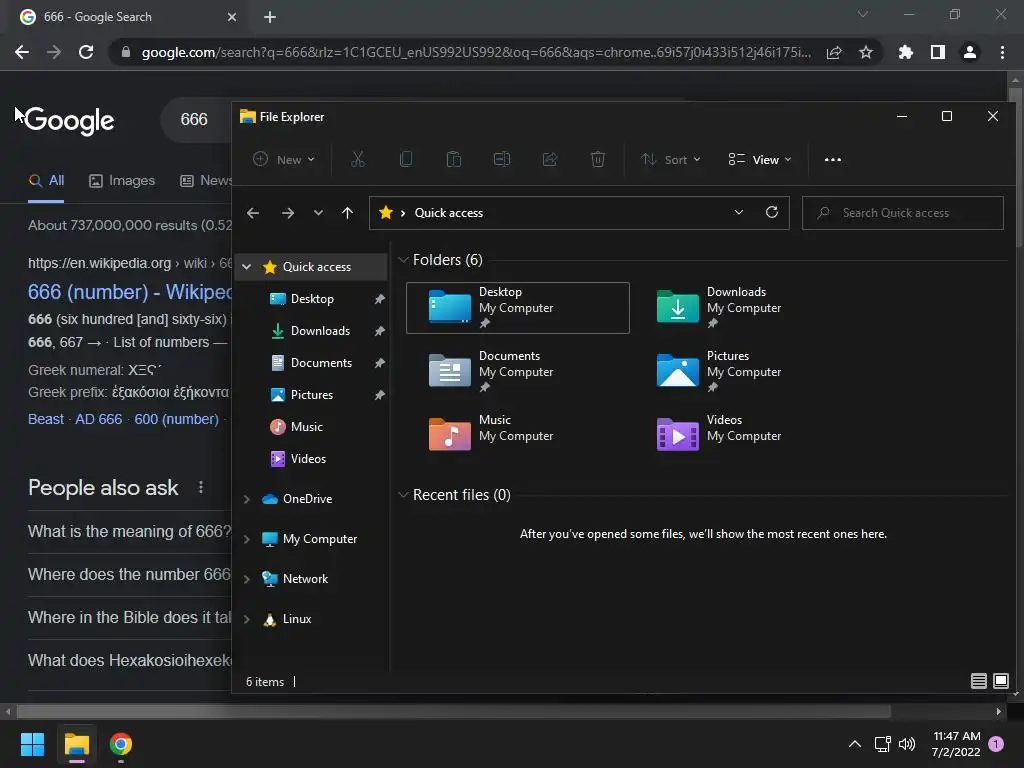This screenshot has height=768, width=1024.
Task: Open the 666 (number) Wikipedia result
Action: click(x=129, y=292)
